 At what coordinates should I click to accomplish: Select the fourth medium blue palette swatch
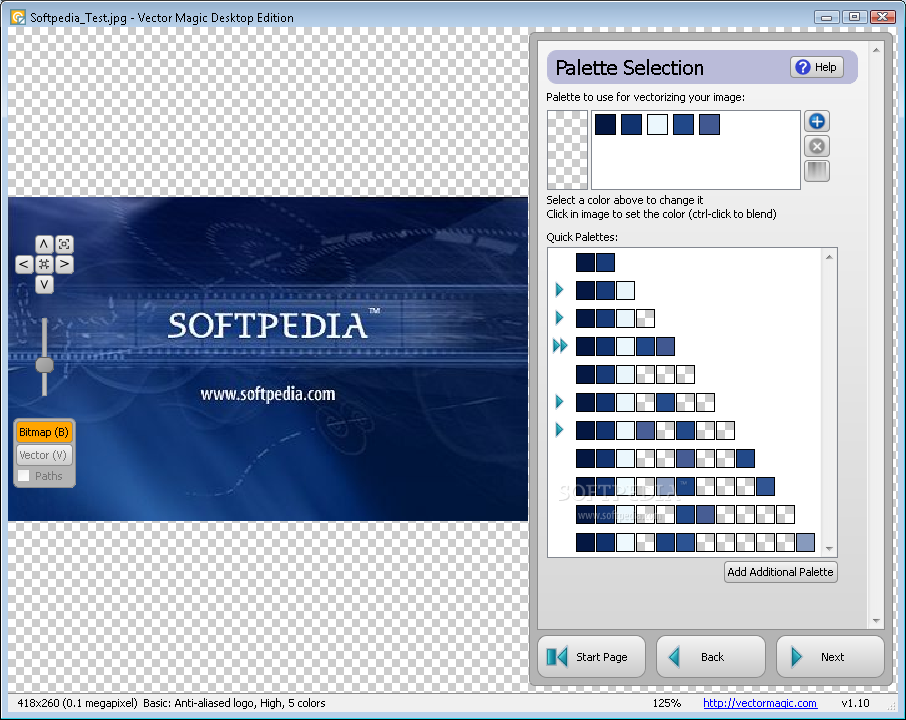[683, 124]
